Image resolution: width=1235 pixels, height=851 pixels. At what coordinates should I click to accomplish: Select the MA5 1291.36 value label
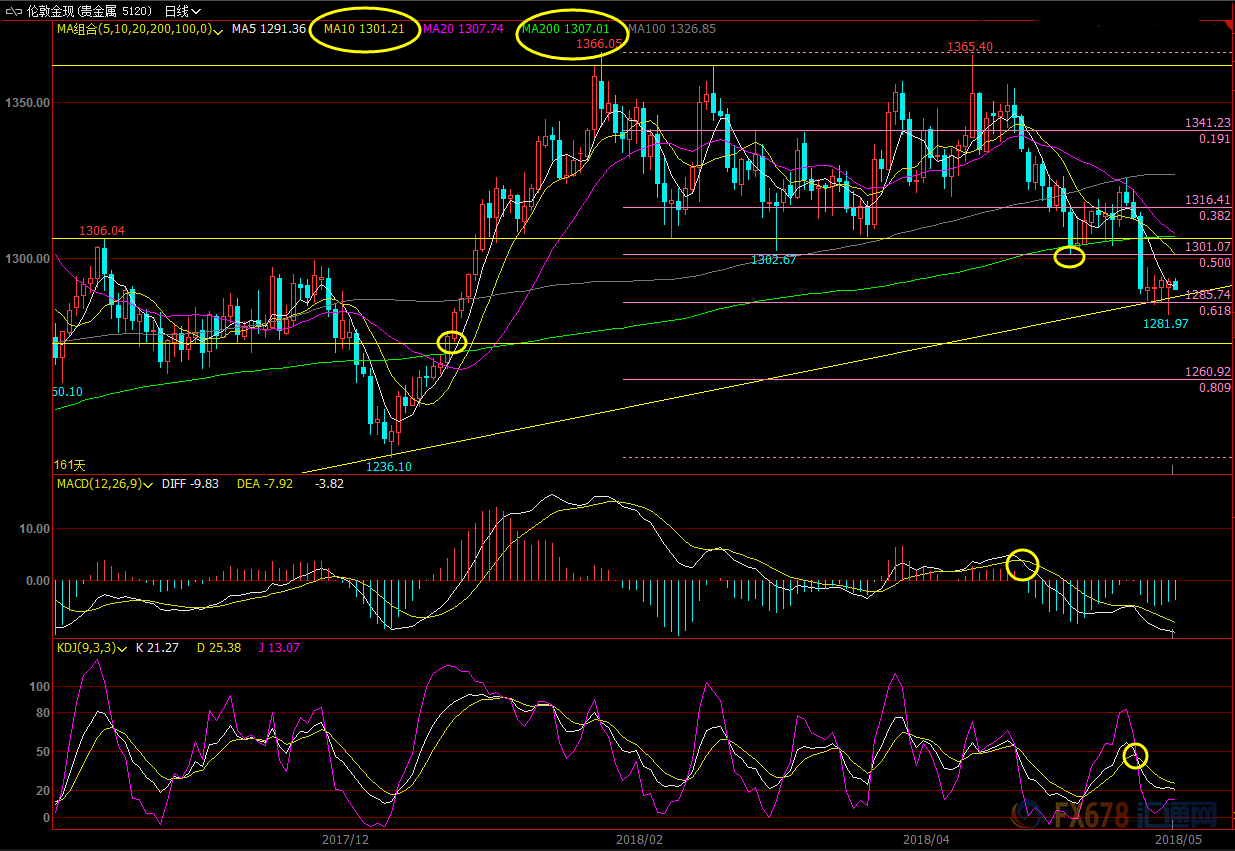269,30
